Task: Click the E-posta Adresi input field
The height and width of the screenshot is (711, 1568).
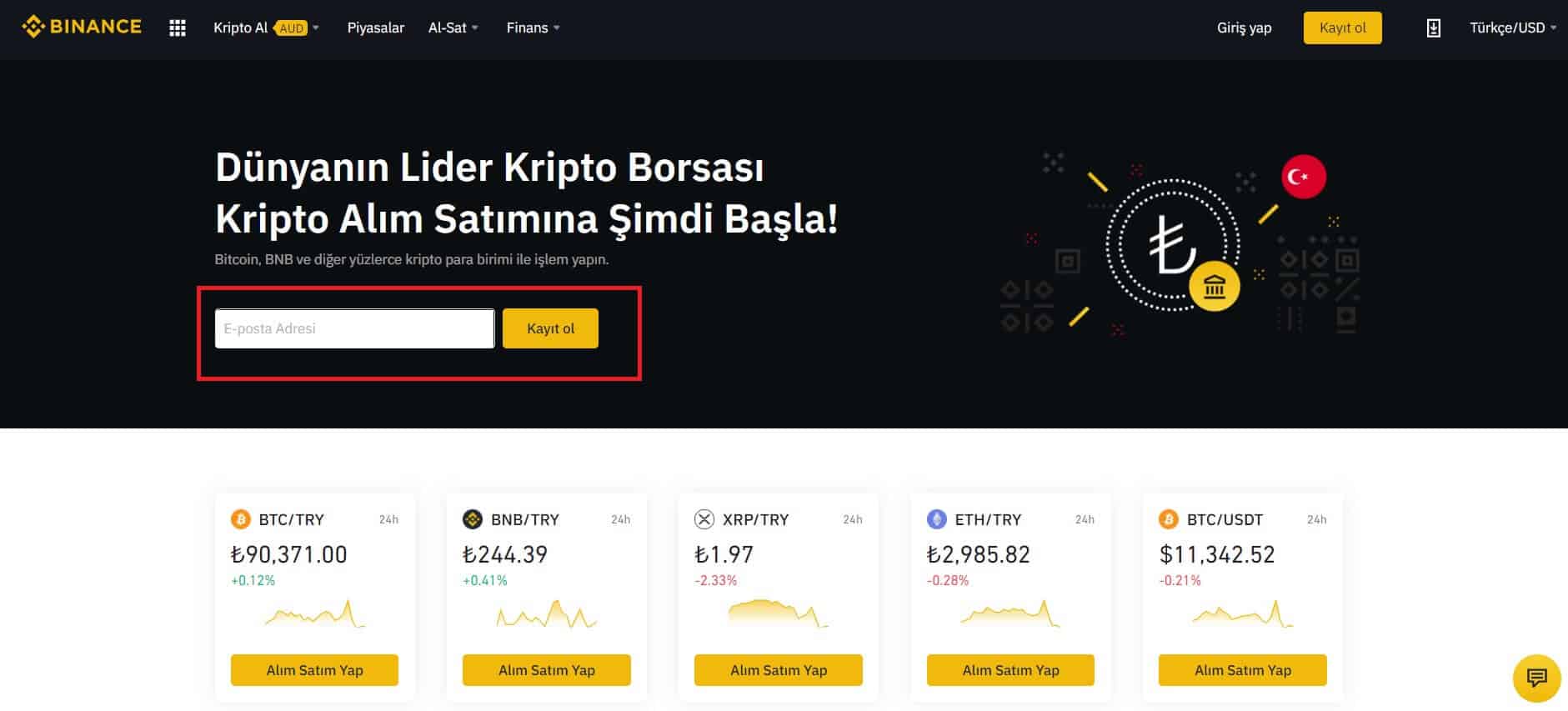Action: [354, 328]
